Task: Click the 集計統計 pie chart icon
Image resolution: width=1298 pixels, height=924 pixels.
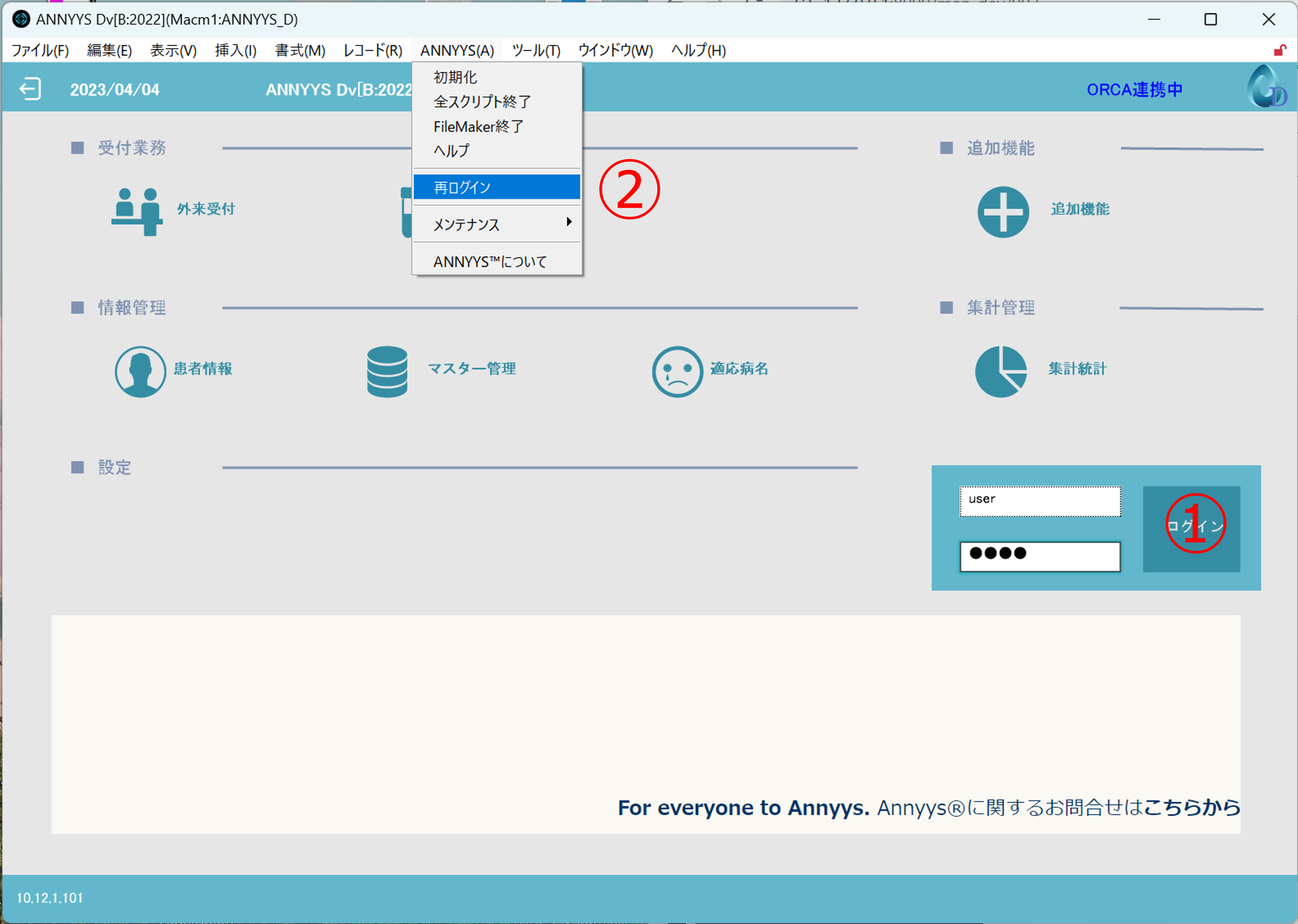Action: click(1001, 371)
